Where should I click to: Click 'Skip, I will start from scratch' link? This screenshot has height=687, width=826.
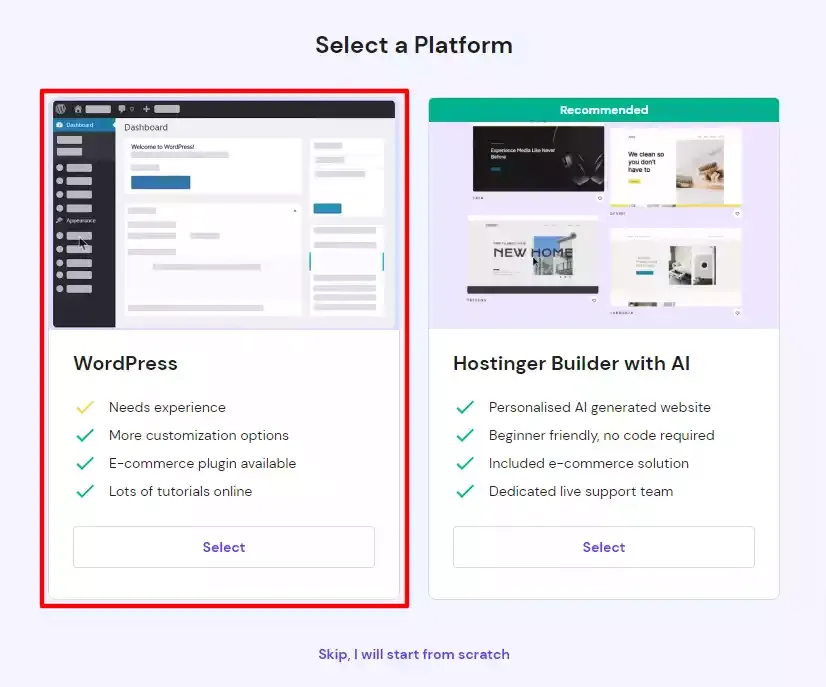[x=414, y=654]
